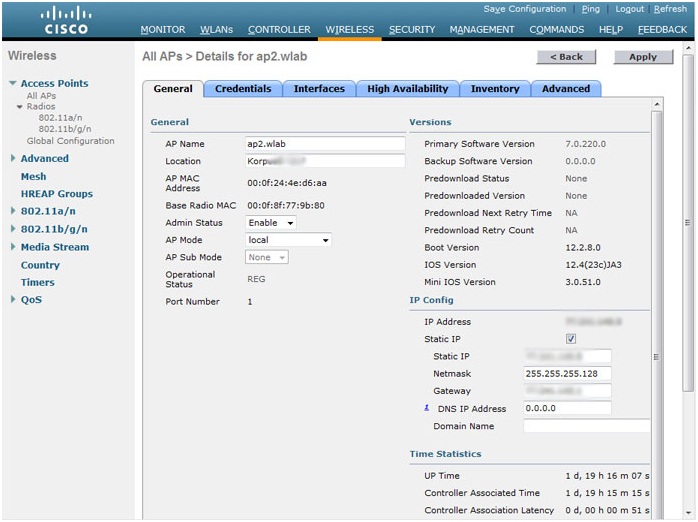Select 802.11b/g/n under Radios
698x522 pixels.
point(65,129)
